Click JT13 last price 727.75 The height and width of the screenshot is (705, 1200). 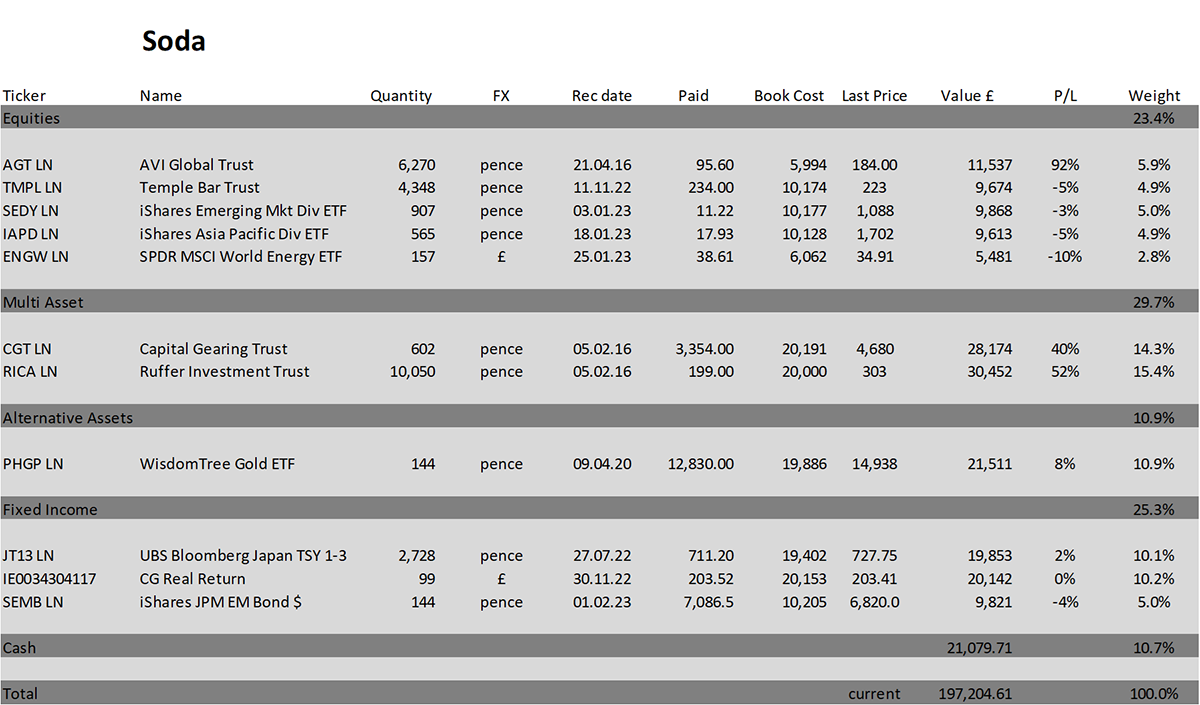click(875, 556)
